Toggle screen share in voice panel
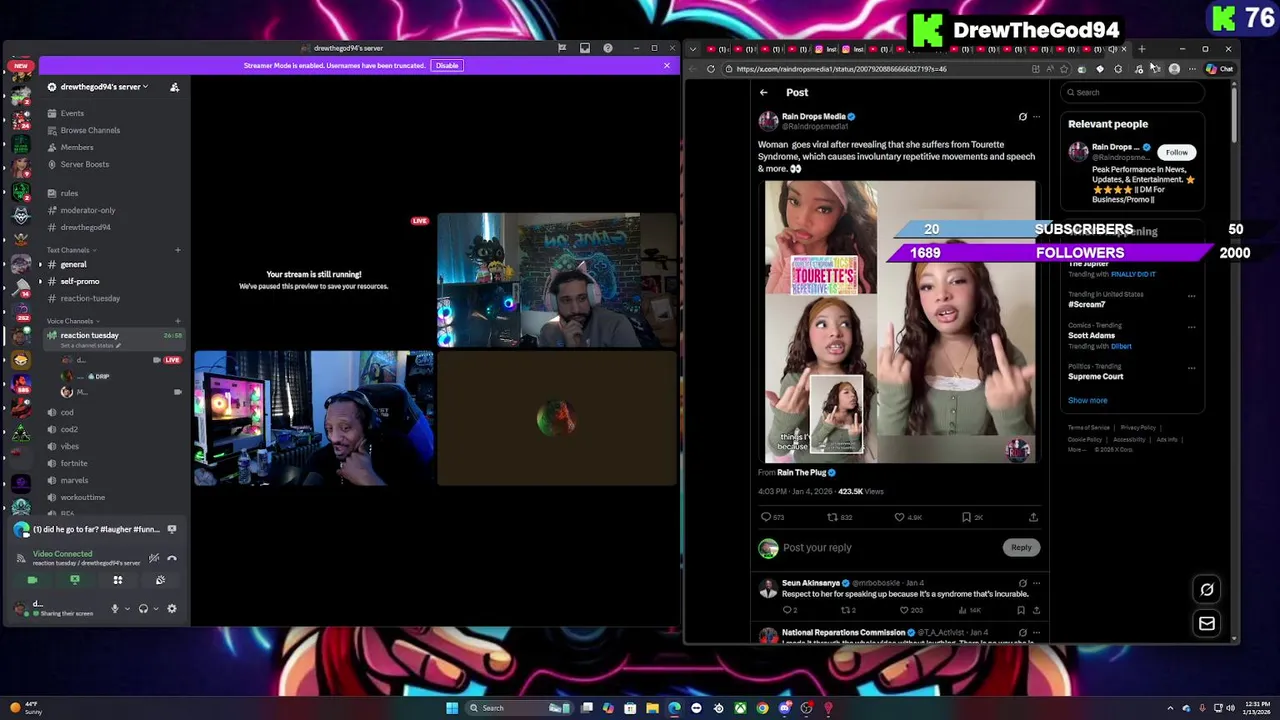This screenshot has width=1280, height=720. 75,580
